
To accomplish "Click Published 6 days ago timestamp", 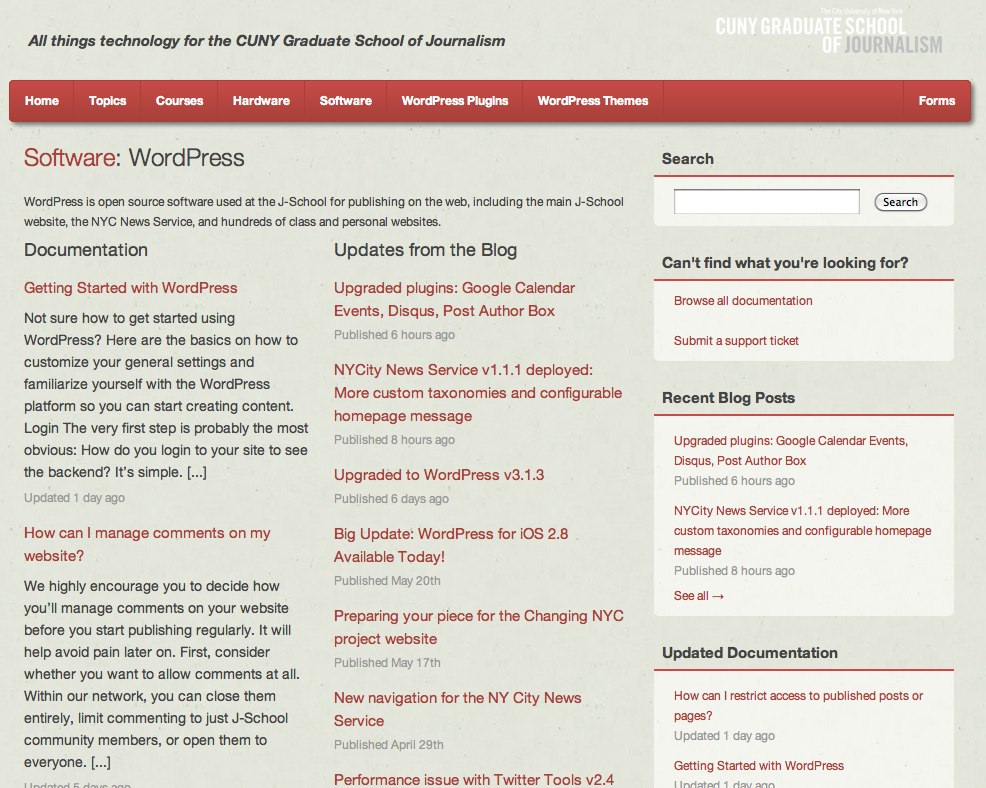I will [x=391, y=499].
